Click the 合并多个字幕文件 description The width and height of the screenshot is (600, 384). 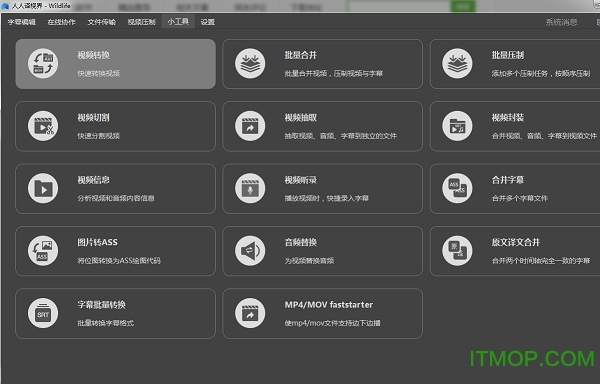(520, 198)
